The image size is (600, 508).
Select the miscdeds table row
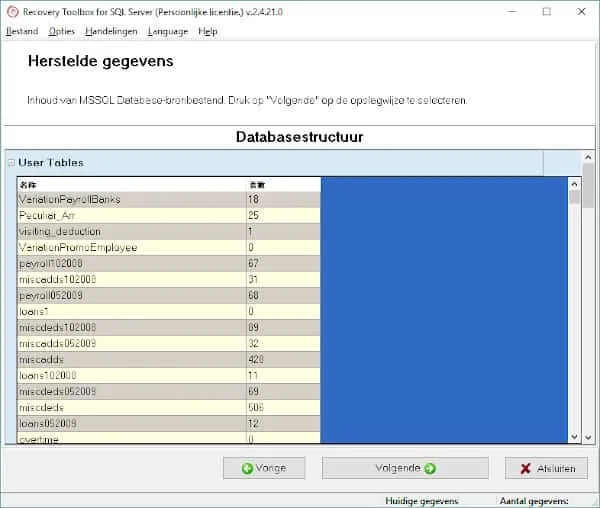[x=169, y=408]
